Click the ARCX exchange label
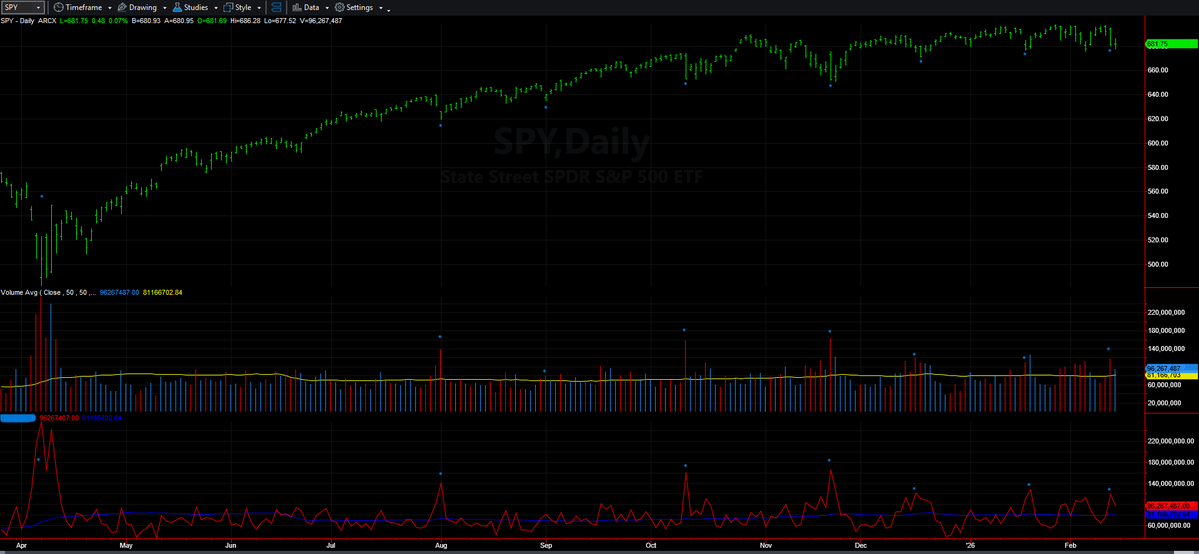Screen dimensions: 1199x554 coord(47,21)
